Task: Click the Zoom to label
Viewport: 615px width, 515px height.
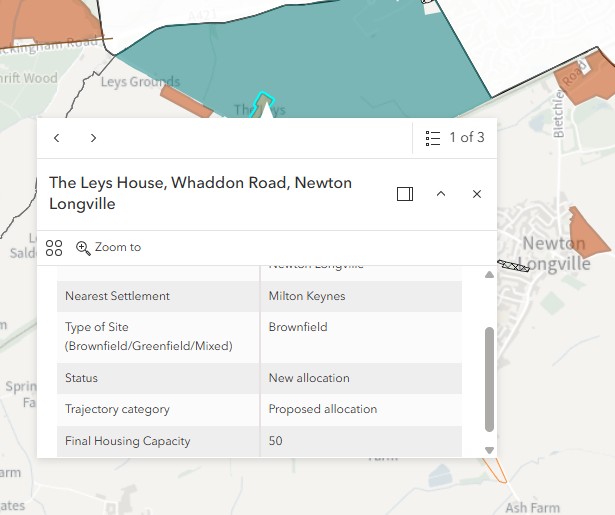Action: tap(118, 247)
